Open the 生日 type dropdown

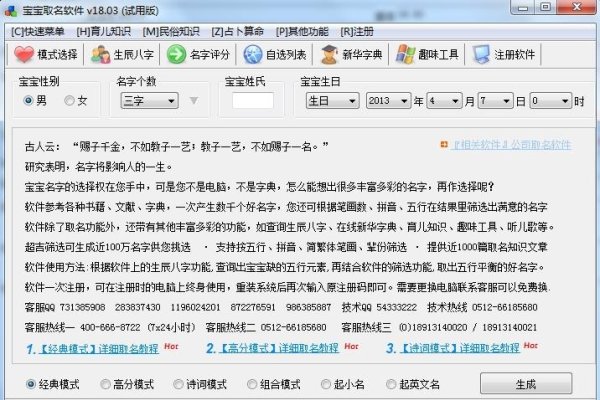[x=332, y=101]
